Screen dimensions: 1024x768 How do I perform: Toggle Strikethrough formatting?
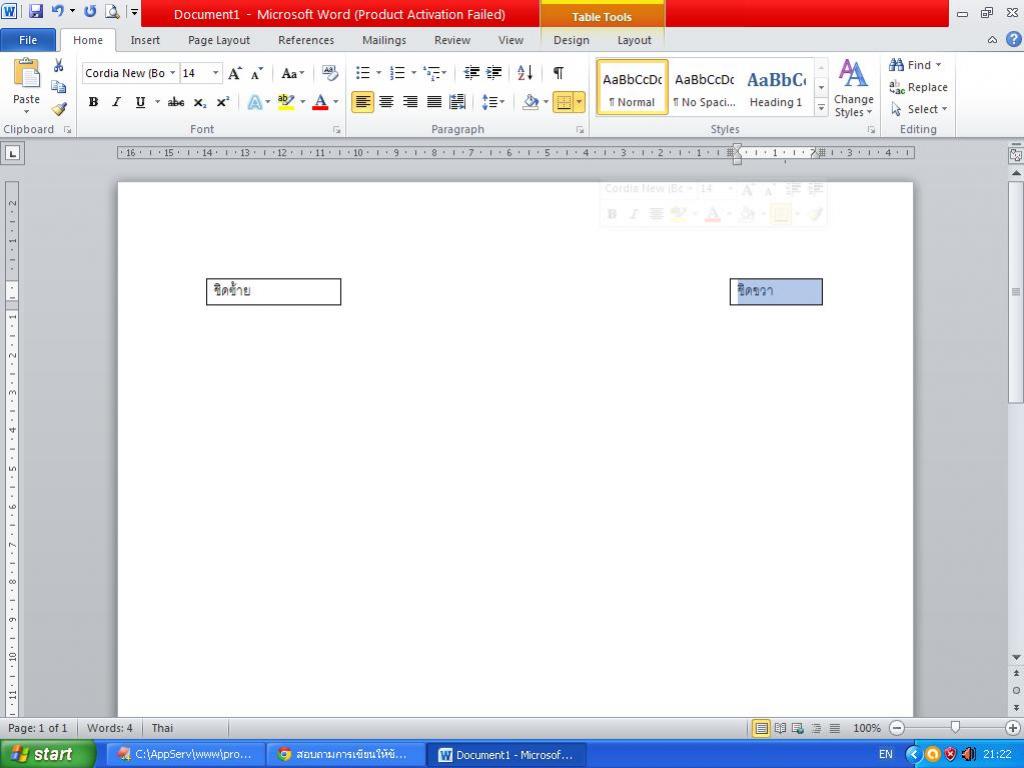click(x=176, y=102)
